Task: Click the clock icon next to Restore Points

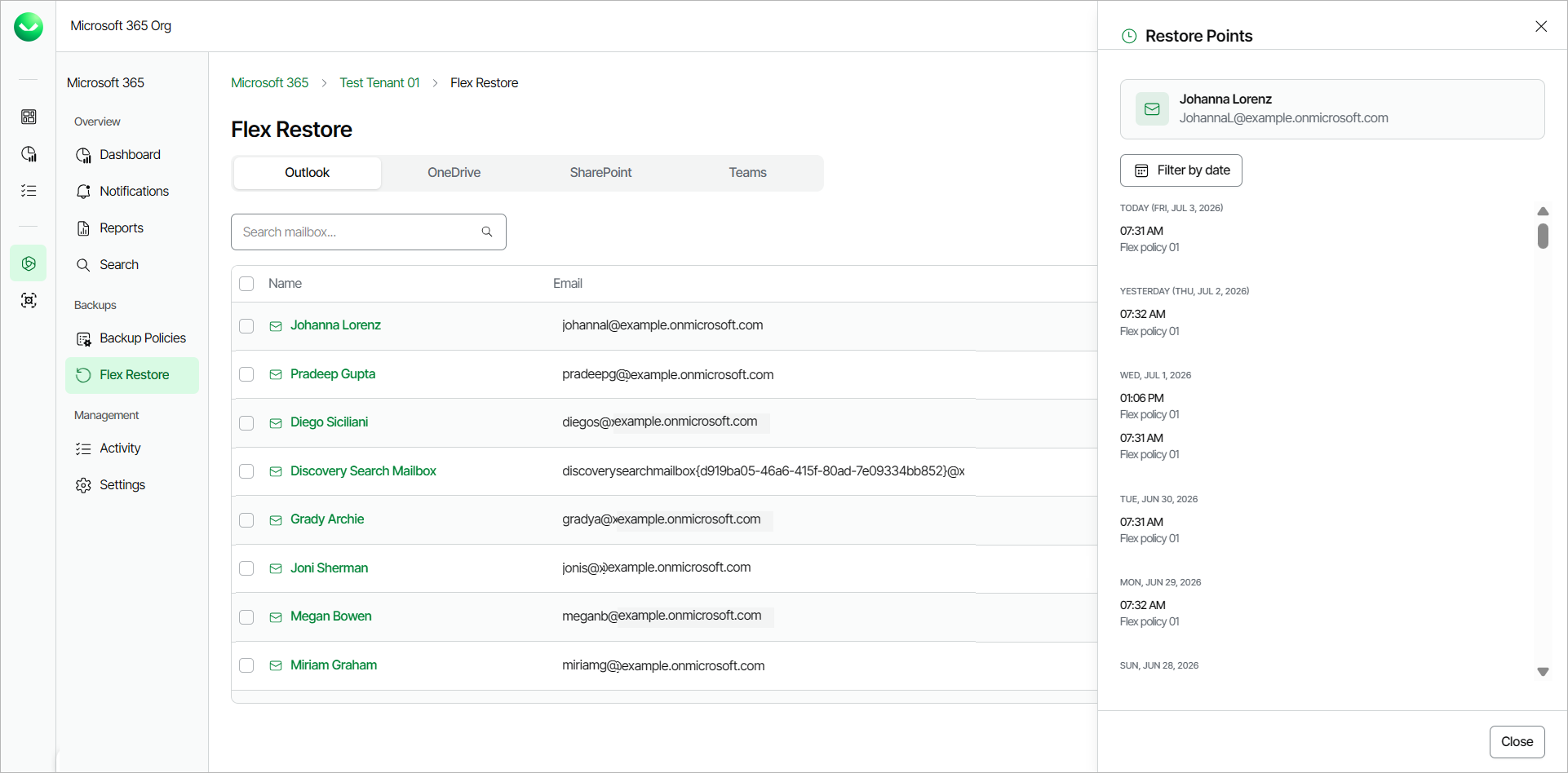Action: [x=1129, y=36]
